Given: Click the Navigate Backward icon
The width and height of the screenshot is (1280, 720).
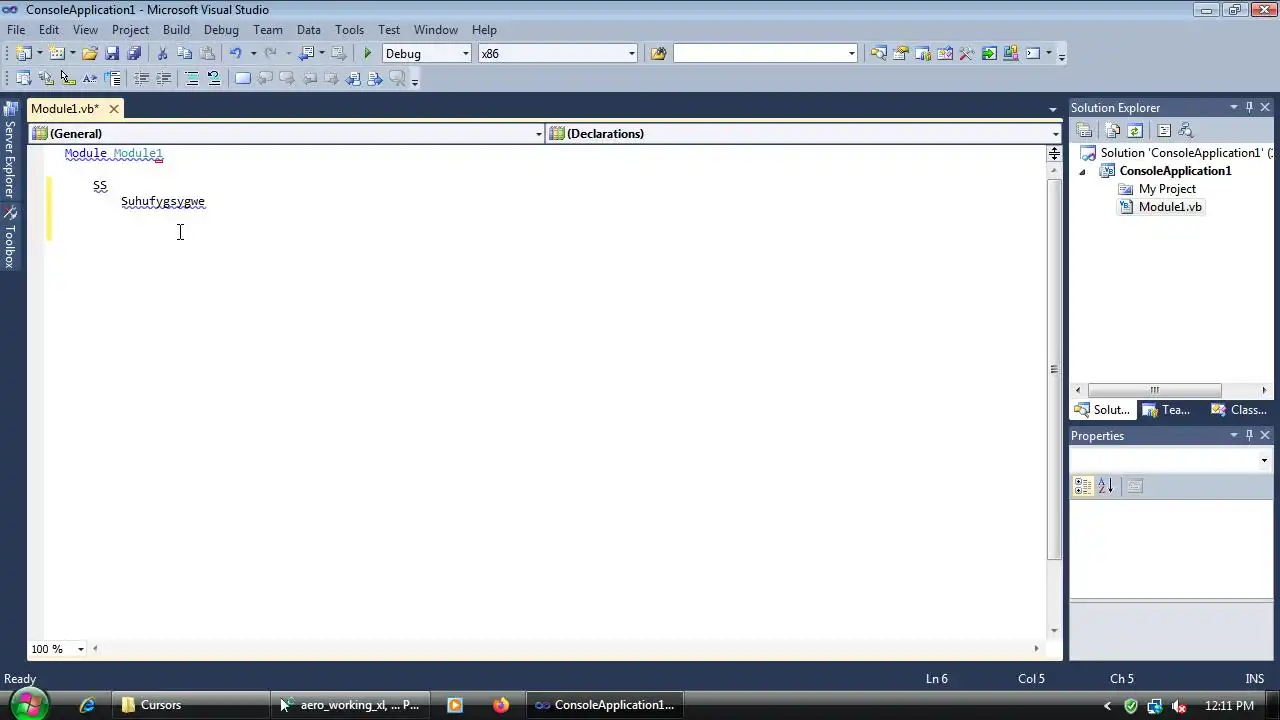Looking at the screenshot, I should pyautogui.click(x=305, y=53).
